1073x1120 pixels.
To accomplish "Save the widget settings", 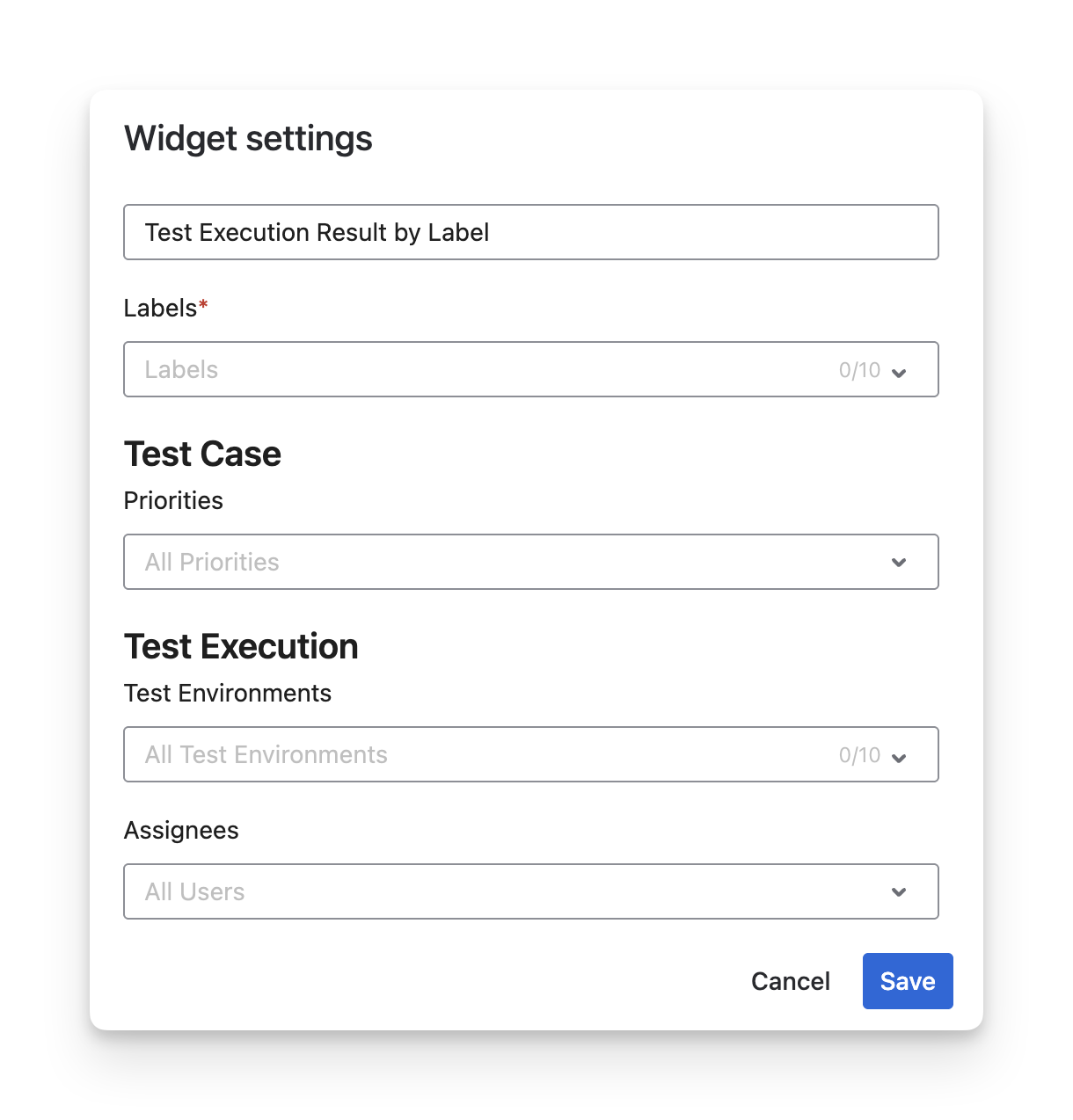I will (907, 981).
